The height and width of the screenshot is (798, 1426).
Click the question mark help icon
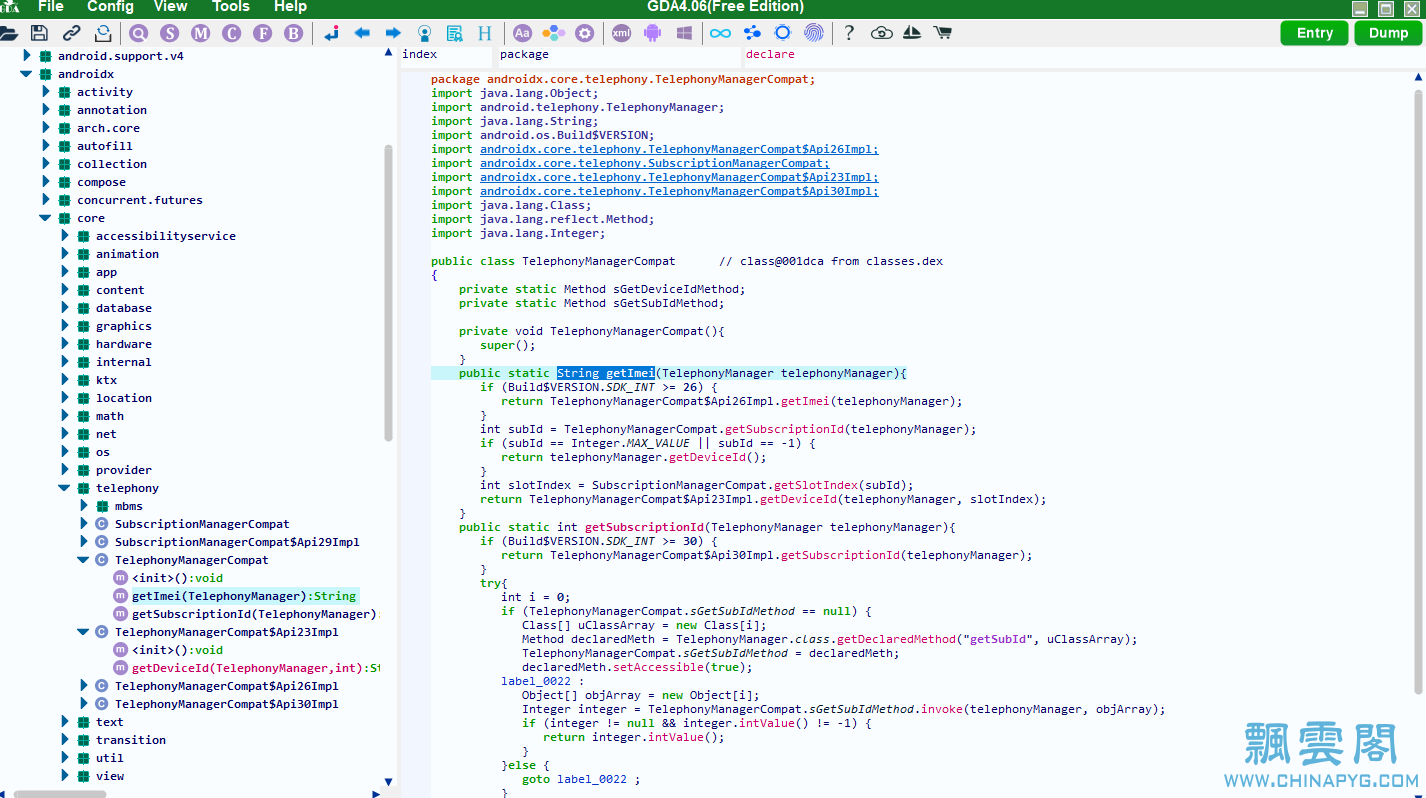tap(849, 33)
